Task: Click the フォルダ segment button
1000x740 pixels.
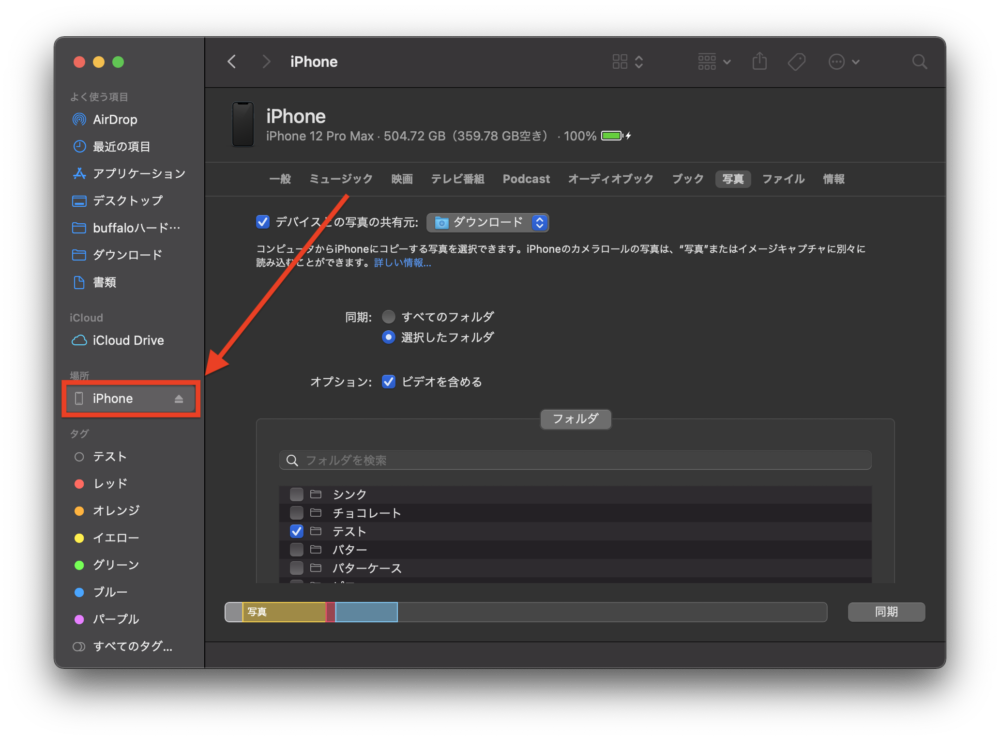Action: click(x=575, y=419)
